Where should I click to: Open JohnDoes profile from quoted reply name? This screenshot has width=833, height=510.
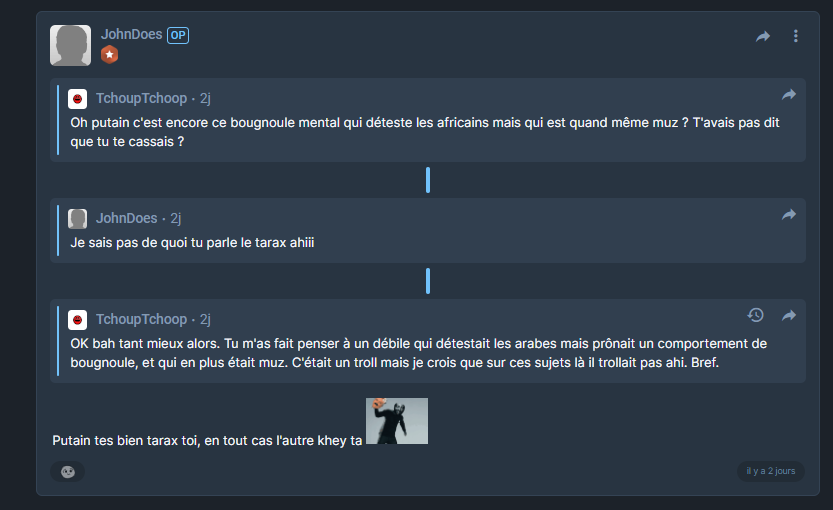[126, 218]
